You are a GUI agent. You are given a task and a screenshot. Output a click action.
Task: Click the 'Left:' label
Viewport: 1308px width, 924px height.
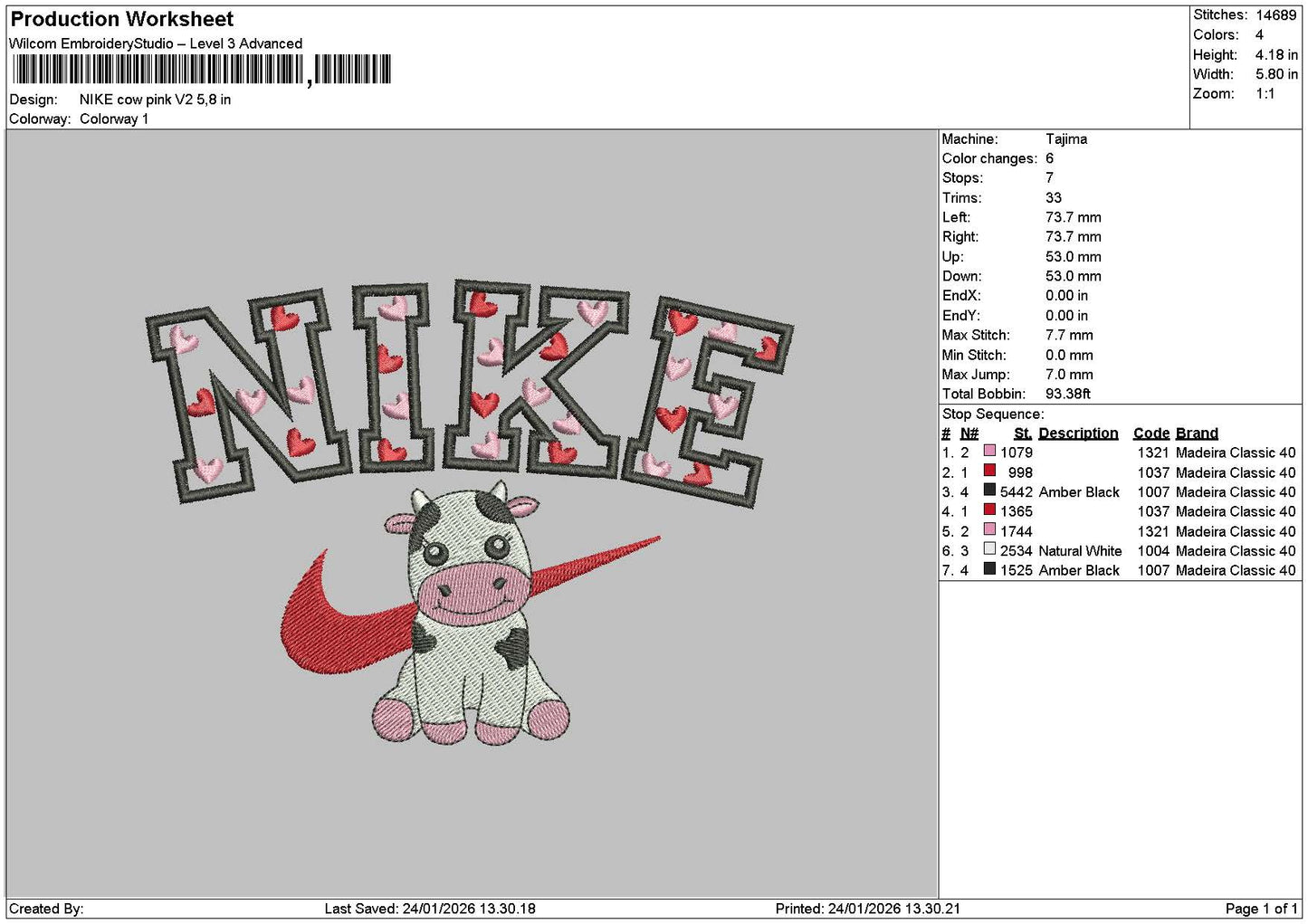(956, 217)
